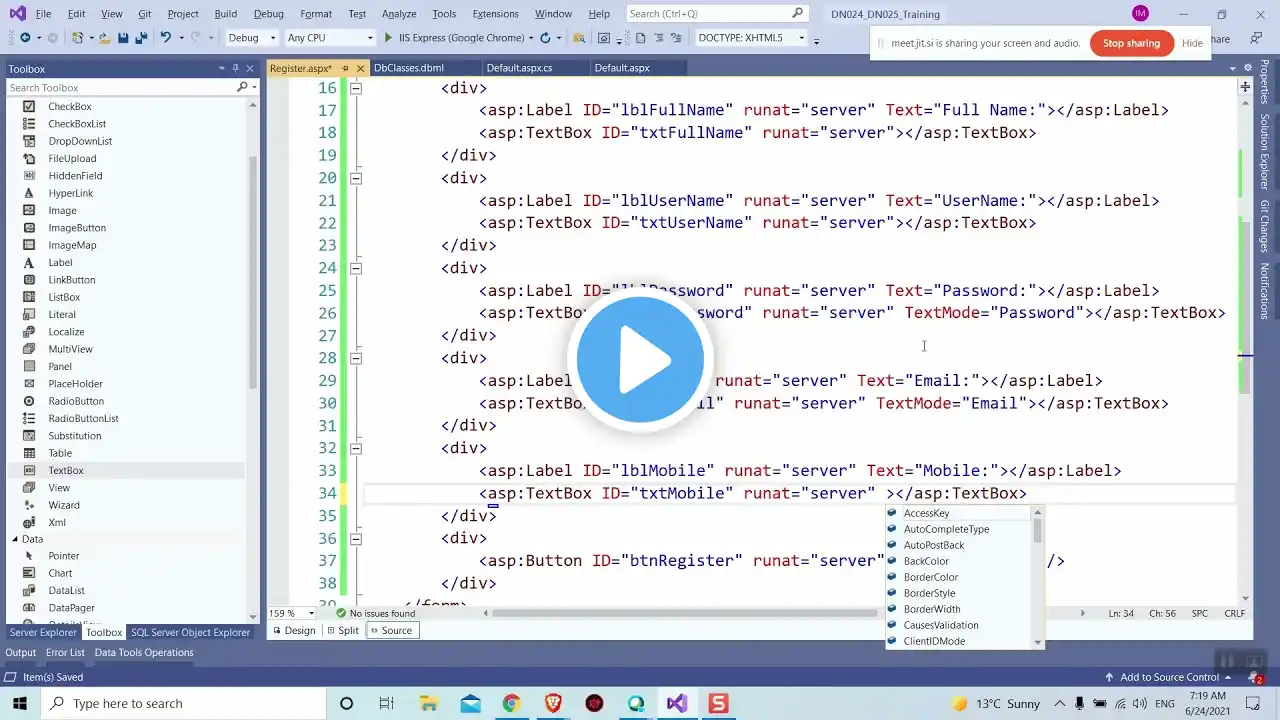Open the Build menu
This screenshot has height=720, width=1280.
tap(225, 14)
